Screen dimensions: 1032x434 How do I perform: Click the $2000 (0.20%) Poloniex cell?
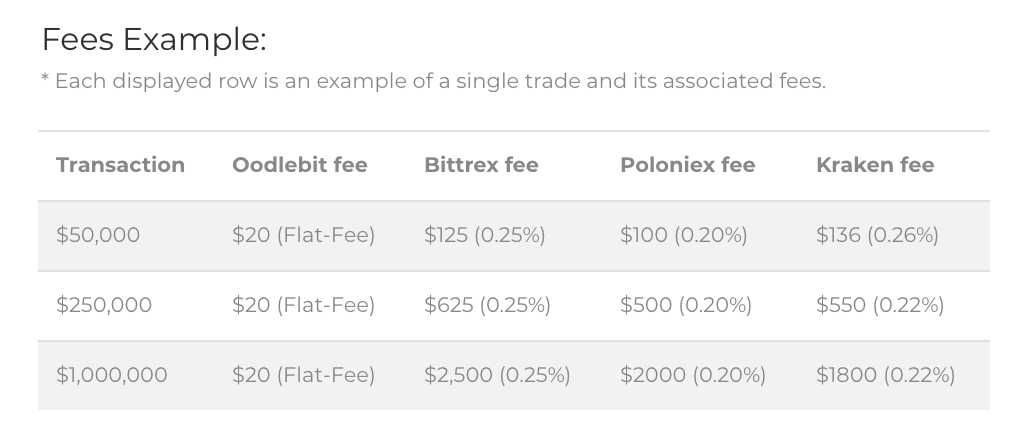click(x=692, y=375)
